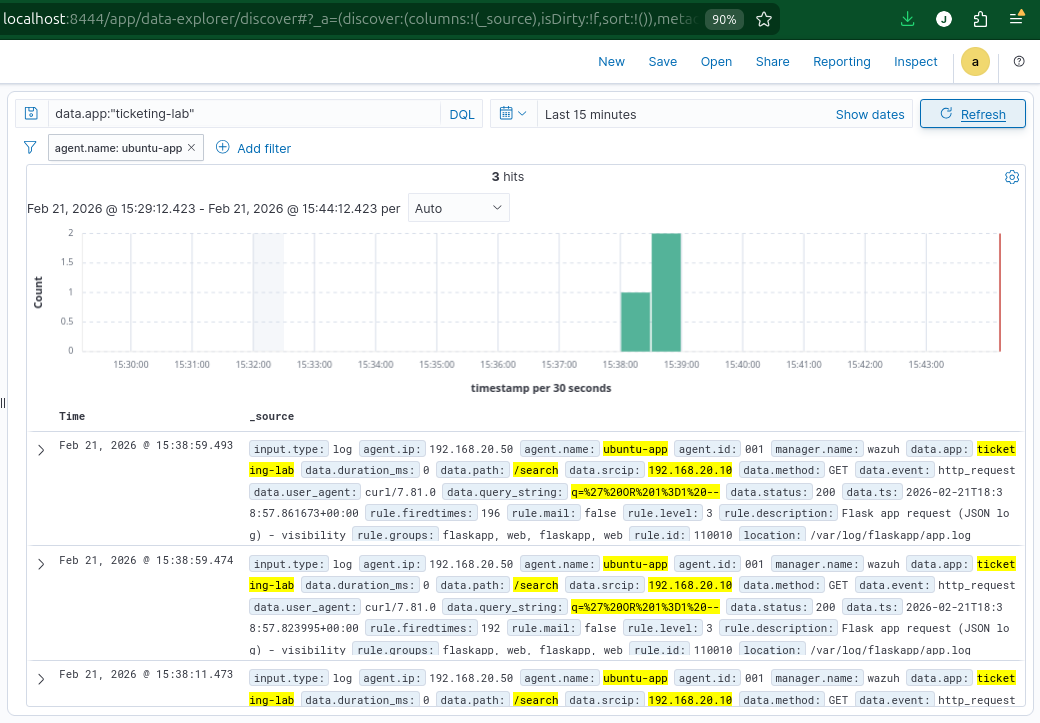Open the Inspect panel

pos(915,62)
